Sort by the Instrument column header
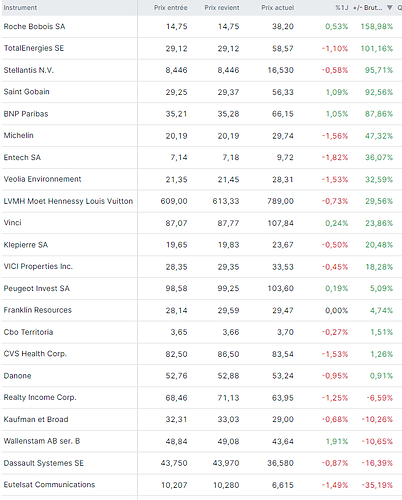 pyautogui.click(x=20, y=8)
